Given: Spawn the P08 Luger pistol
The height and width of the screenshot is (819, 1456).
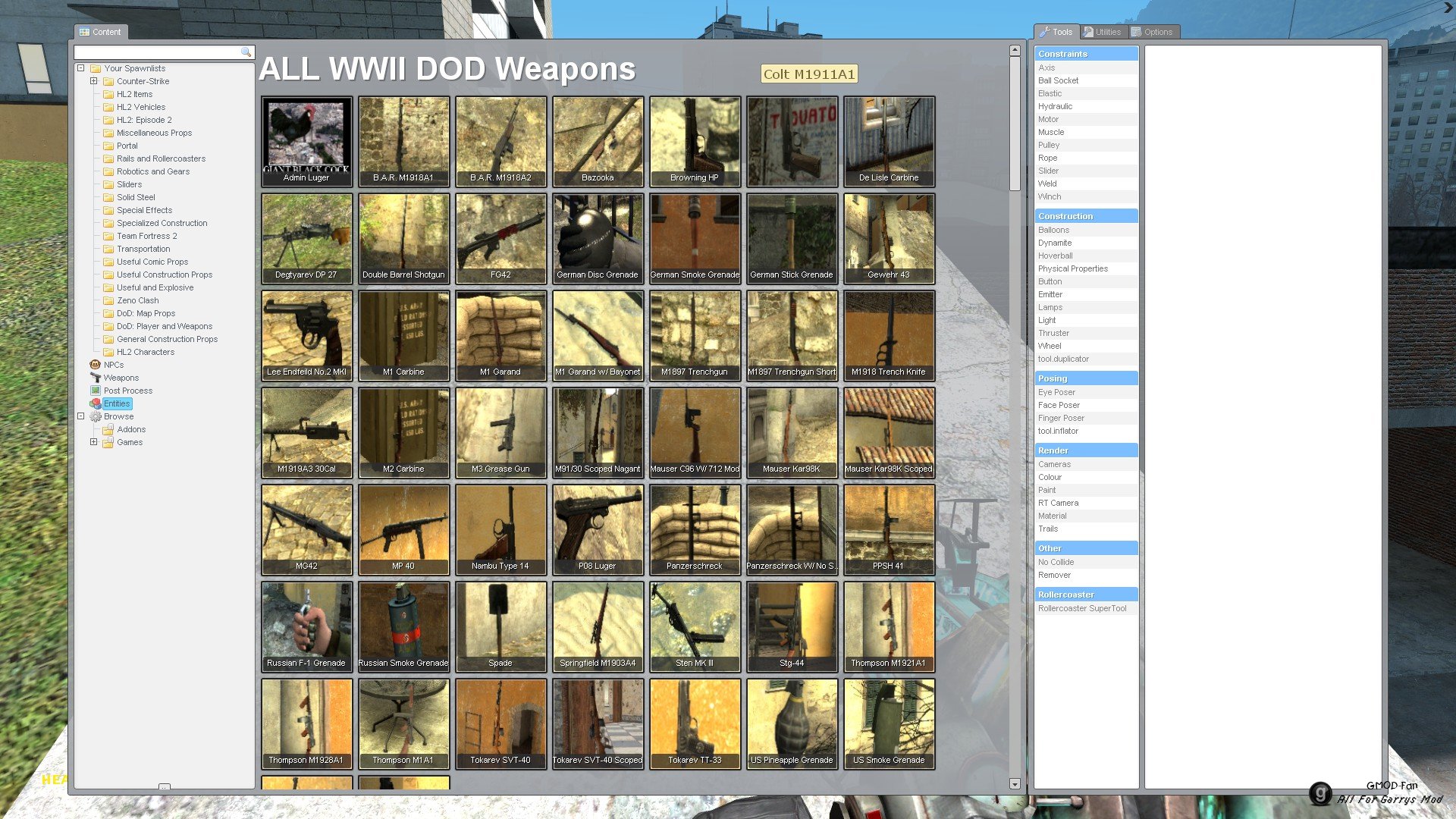Looking at the screenshot, I should pos(598,529).
